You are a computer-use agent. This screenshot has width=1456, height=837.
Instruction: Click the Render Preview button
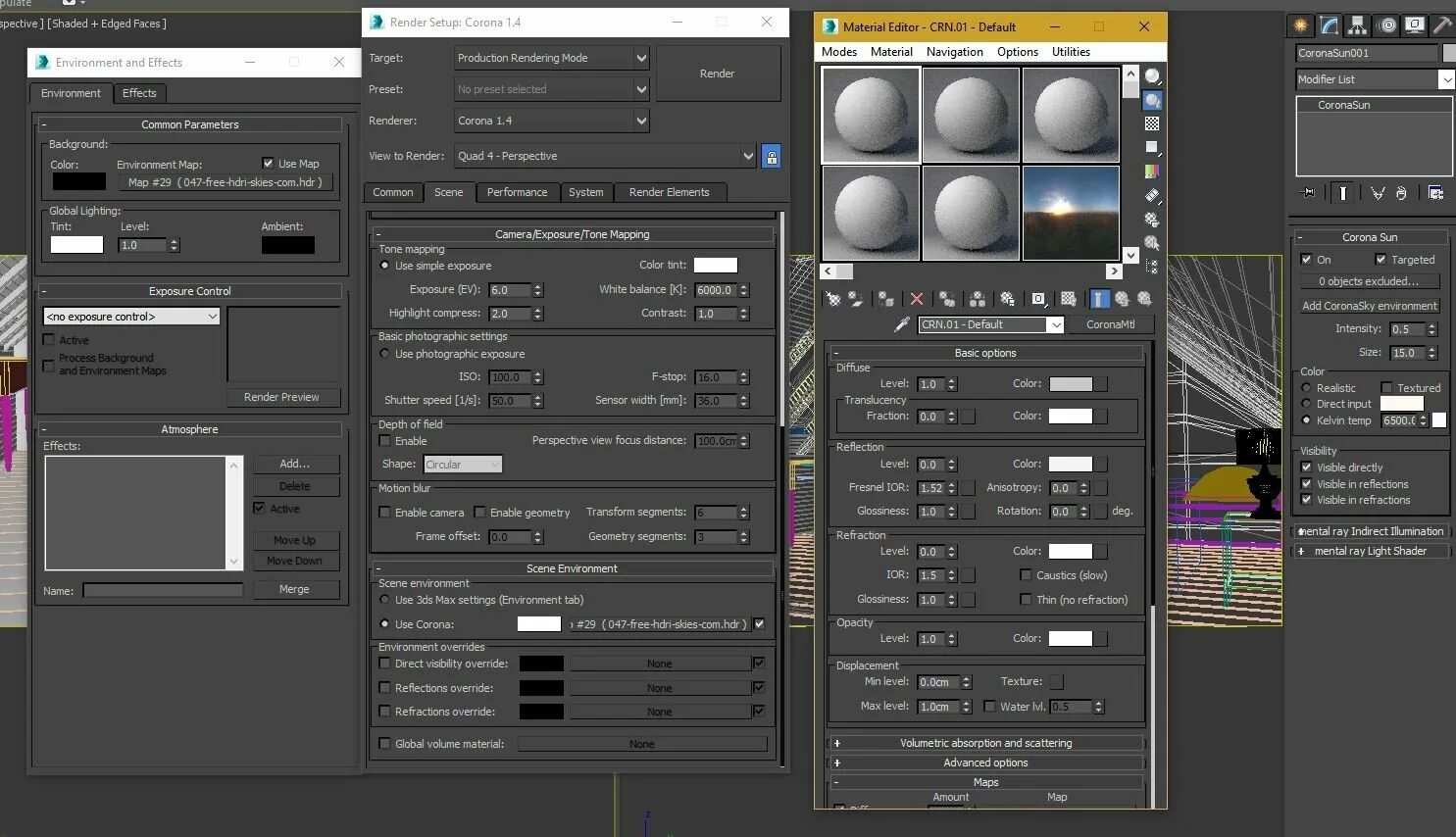[281, 397]
